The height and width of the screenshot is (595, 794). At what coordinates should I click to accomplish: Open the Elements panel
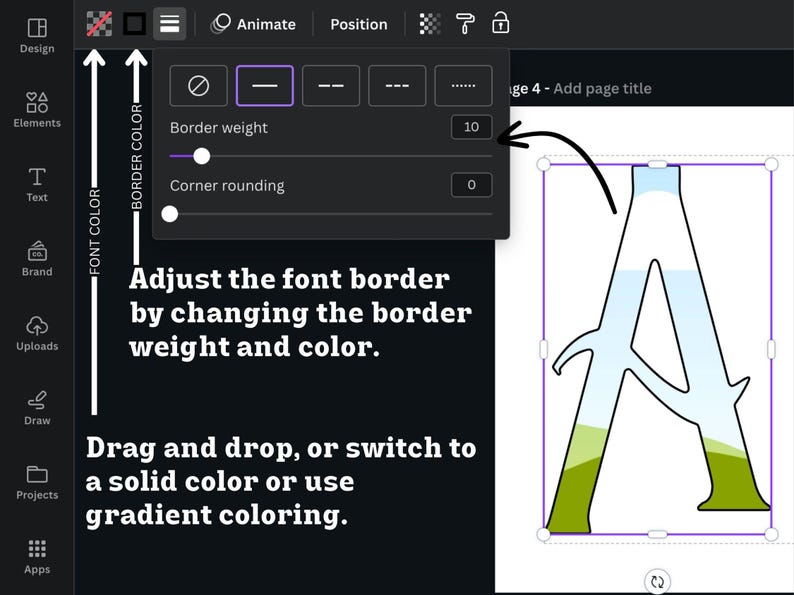point(37,109)
